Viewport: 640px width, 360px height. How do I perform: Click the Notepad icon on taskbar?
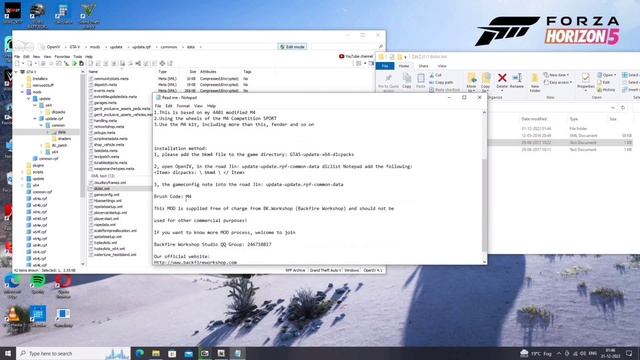238,353
